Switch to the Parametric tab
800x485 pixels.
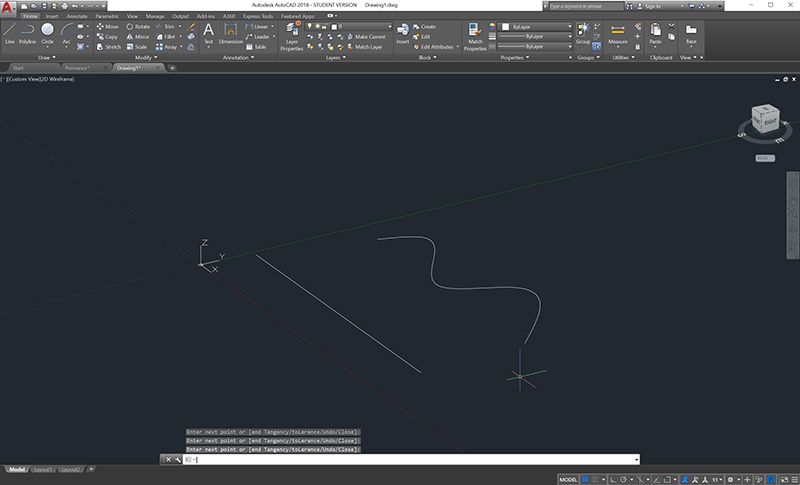point(107,16)
